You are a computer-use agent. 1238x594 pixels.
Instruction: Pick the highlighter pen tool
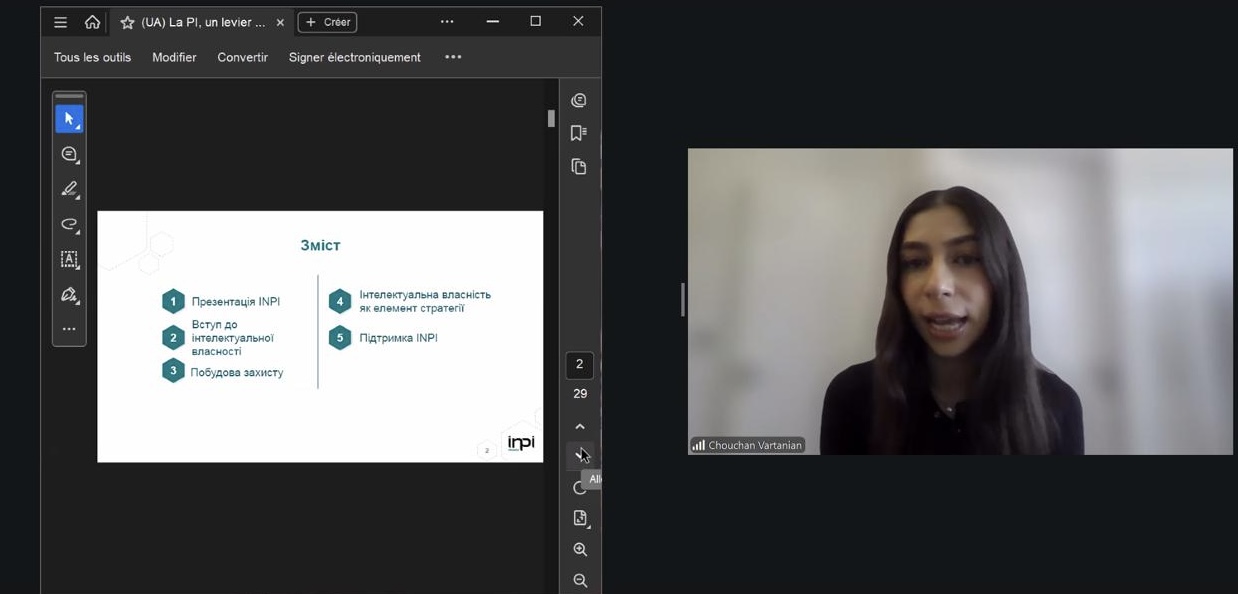pyautogui.click(x=69, y=189)
